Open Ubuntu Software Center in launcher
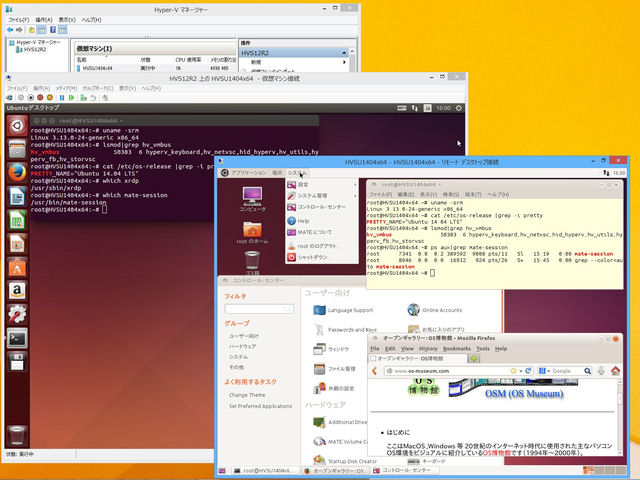Screen dimensions: 640x480 [17, 267]
